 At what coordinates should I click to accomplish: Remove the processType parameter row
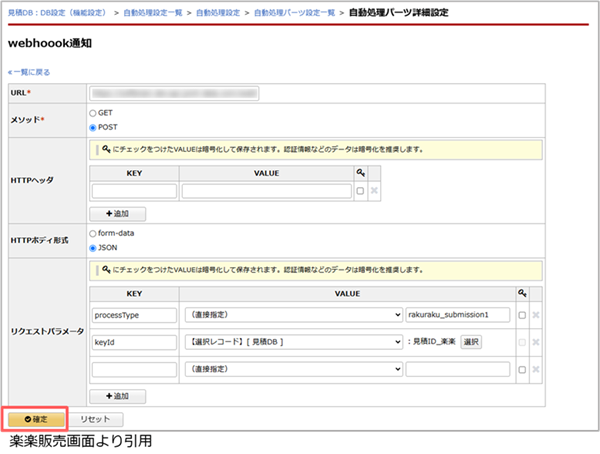(537, 315)
